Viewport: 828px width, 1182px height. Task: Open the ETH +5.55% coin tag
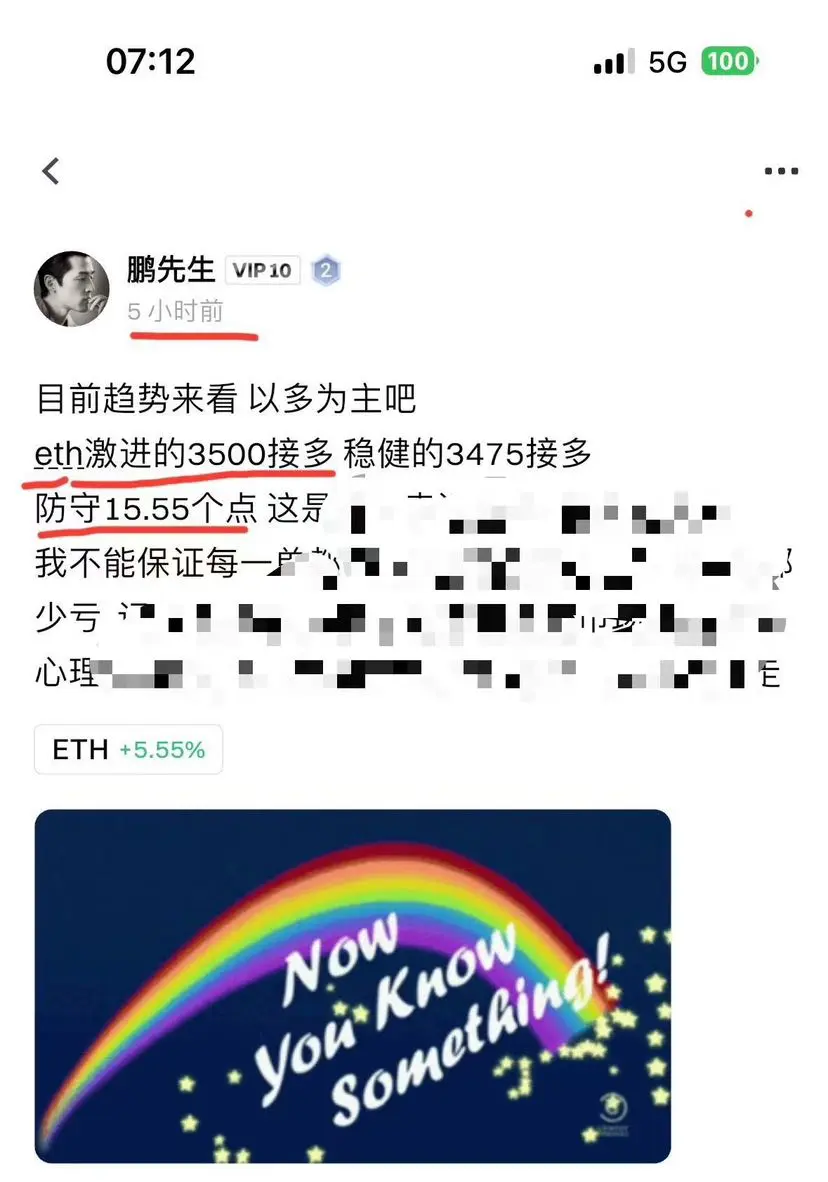[128, 749]
